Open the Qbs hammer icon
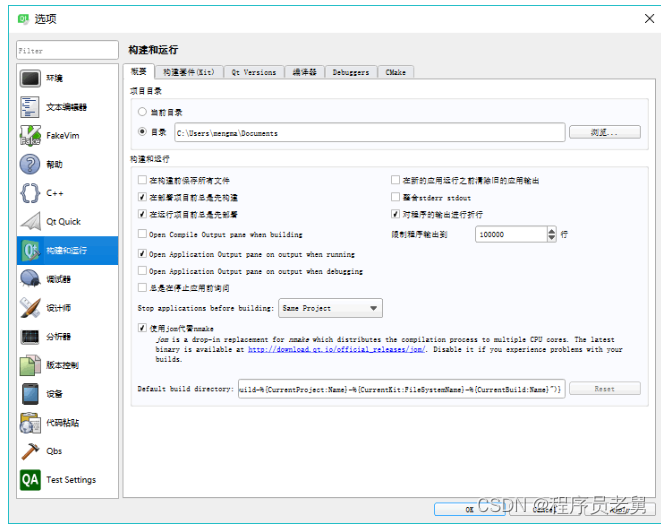The width and height of the screenshot is (661, 524). coord(30,451)
